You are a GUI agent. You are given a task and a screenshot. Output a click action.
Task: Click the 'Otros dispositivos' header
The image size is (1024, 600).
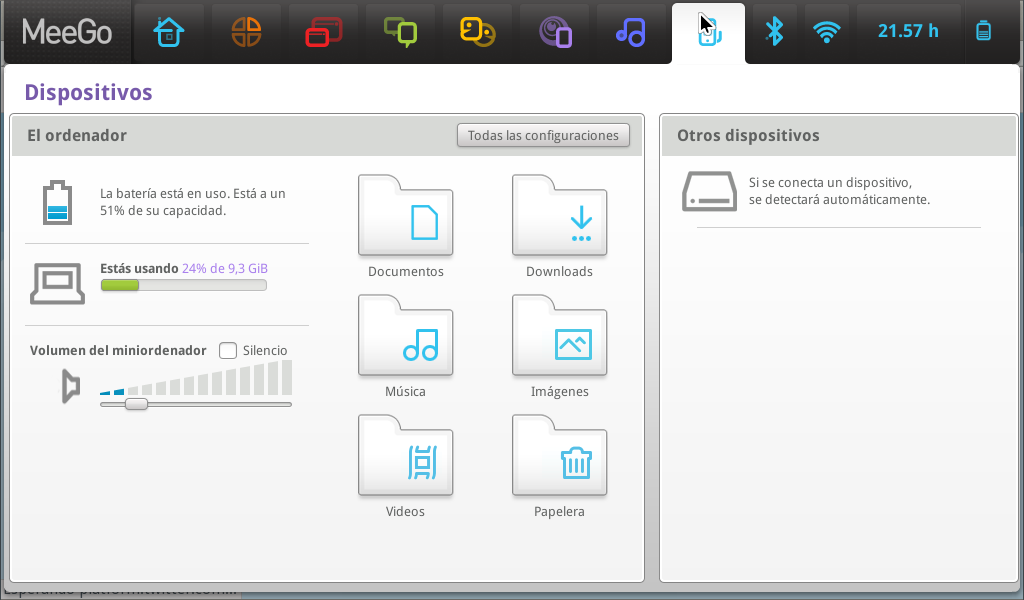(x=748, y=135)
